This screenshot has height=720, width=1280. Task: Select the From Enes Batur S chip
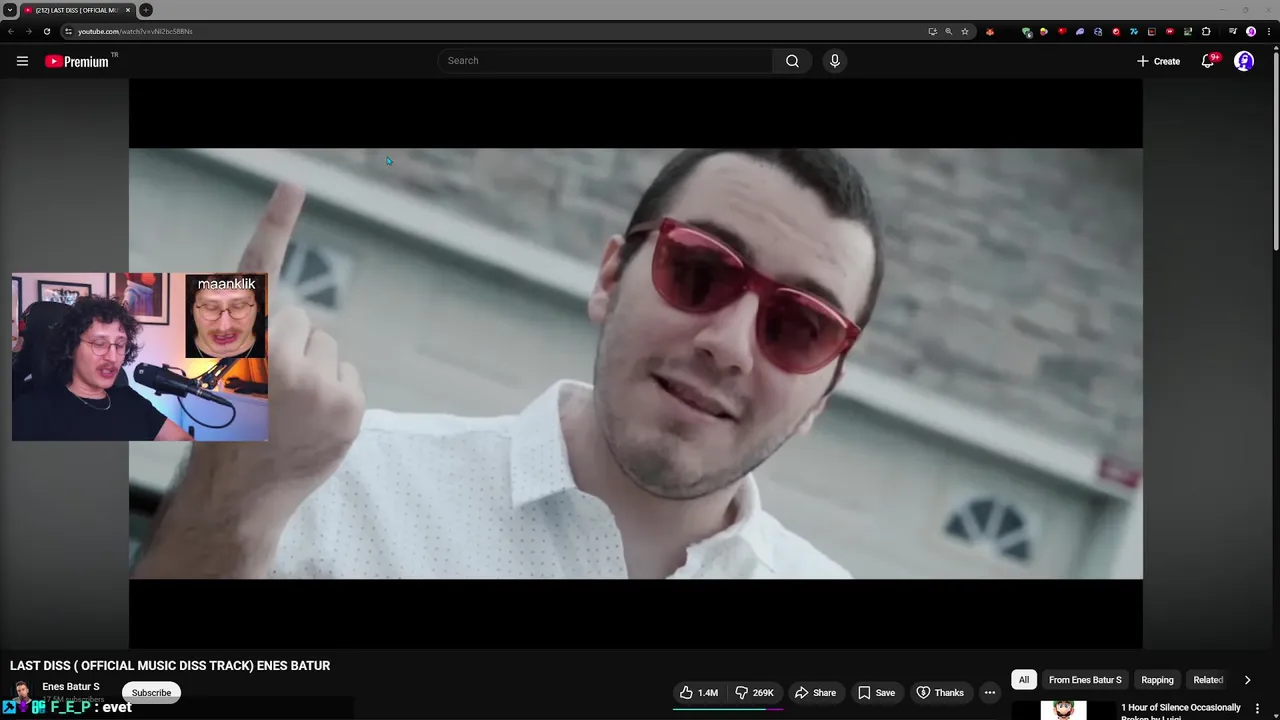tap(1085, 680)
